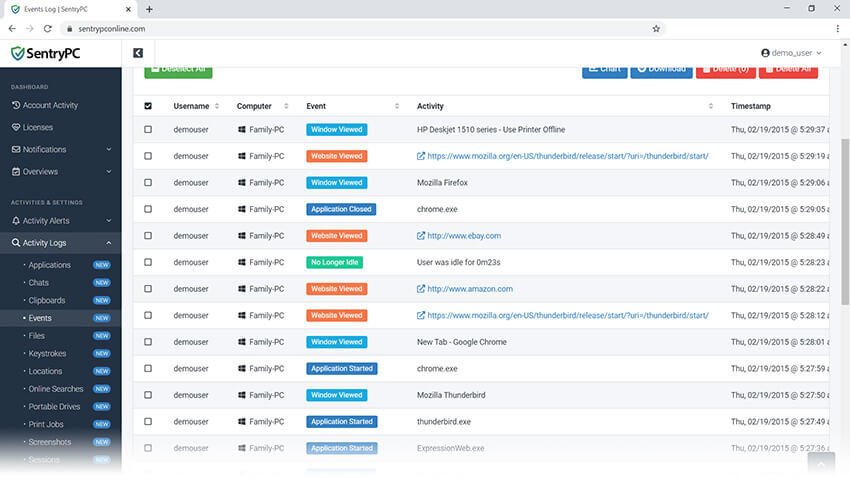Open the Chrome three-dot menu

tap(833, 29)
